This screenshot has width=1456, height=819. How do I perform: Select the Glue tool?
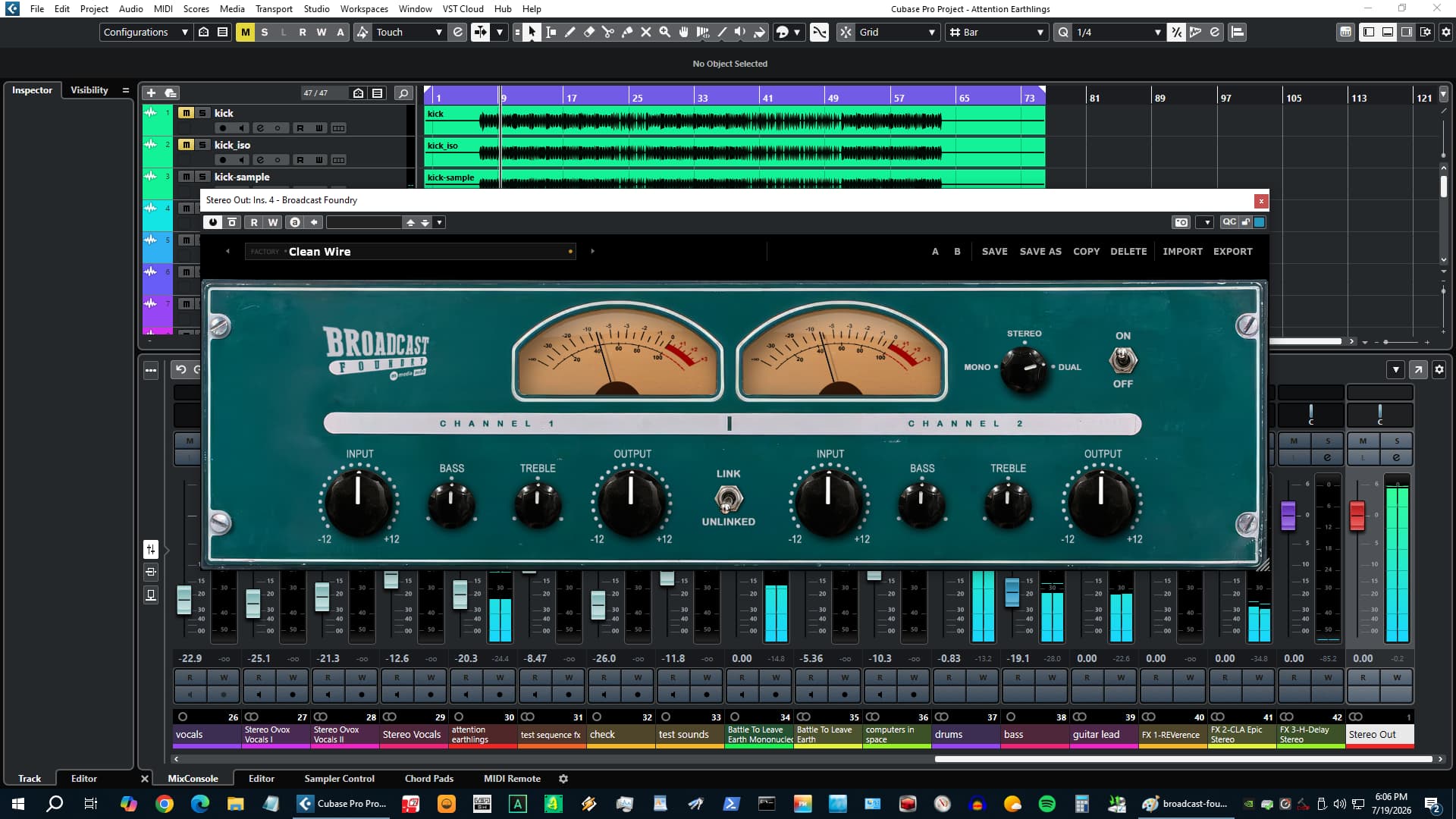pos(627,32)
